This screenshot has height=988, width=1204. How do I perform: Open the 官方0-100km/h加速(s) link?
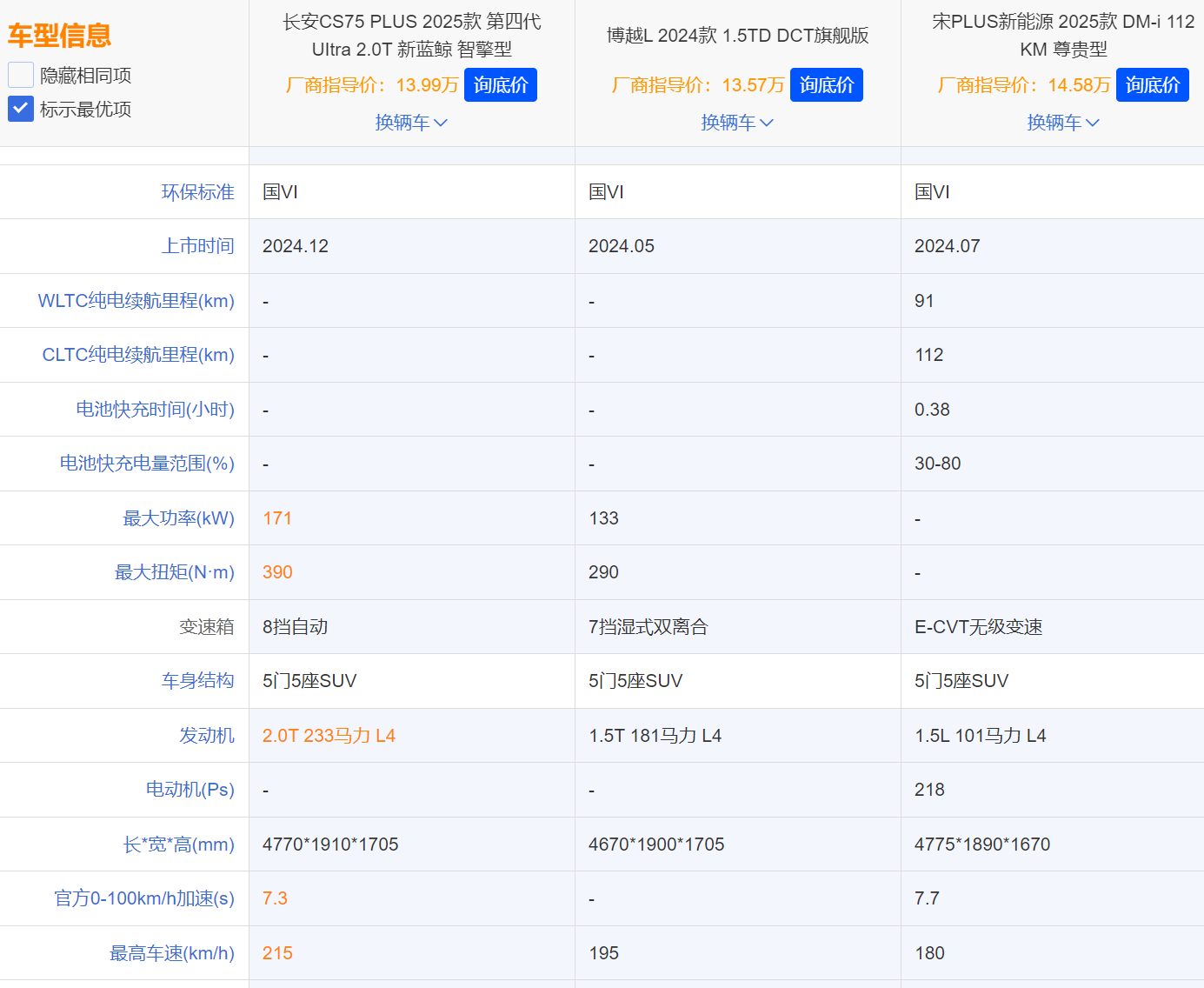(x=144, y=898)
